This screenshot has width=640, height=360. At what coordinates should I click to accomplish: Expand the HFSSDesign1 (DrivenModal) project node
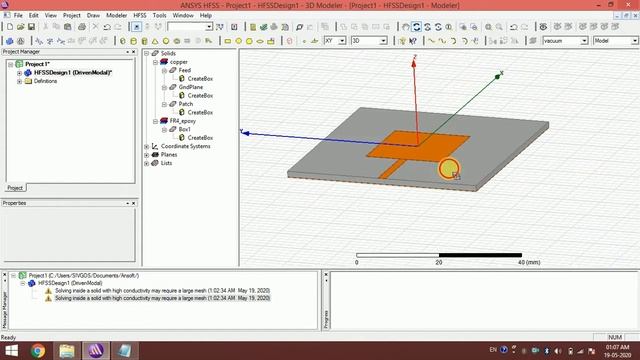click(19, 73)
